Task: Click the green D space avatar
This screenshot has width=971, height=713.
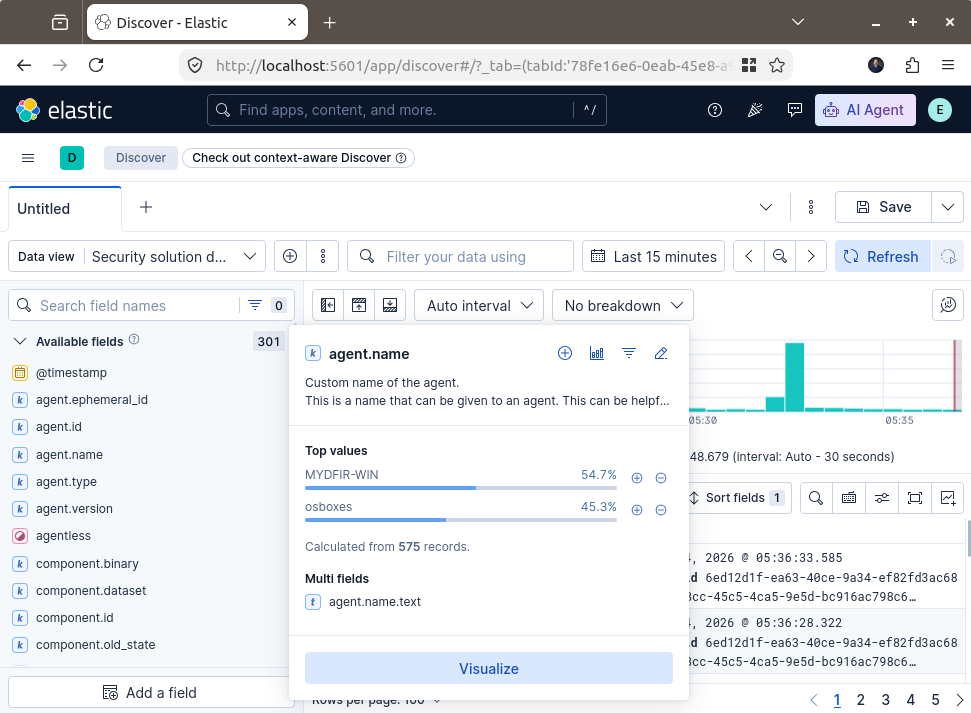Action: (72, 158)
